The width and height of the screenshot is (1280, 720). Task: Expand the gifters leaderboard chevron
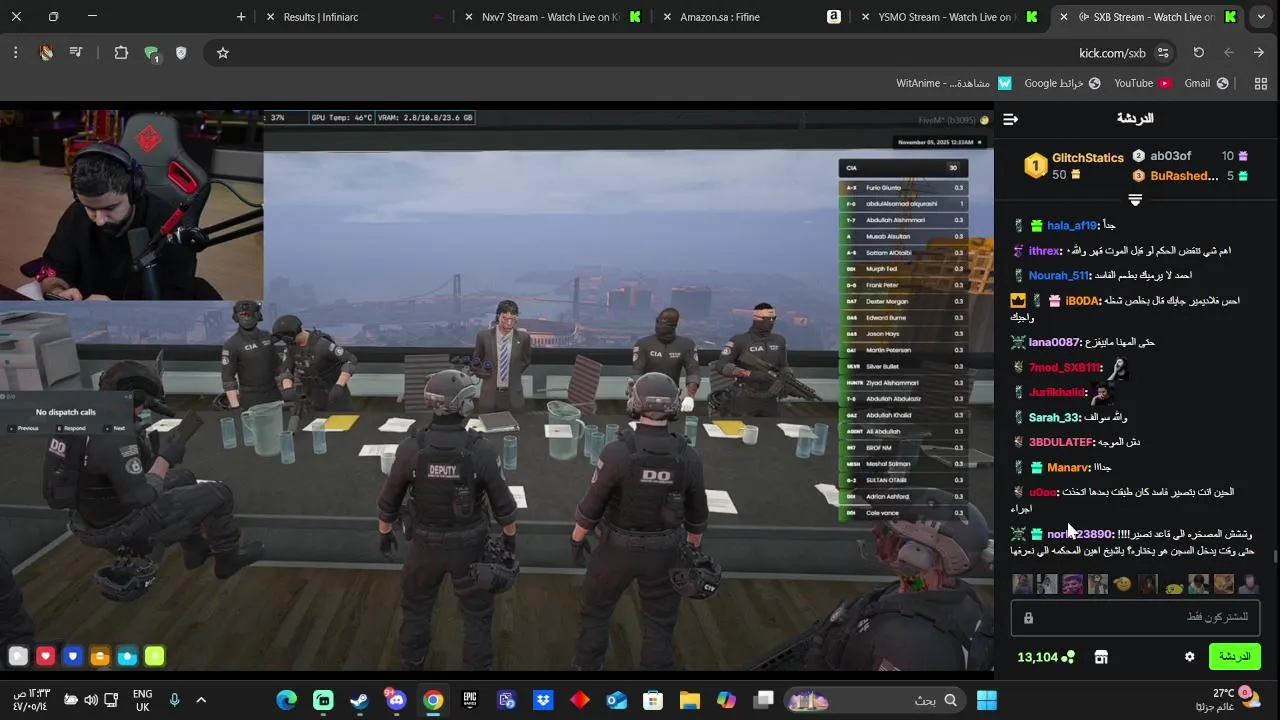(1135, 200)
